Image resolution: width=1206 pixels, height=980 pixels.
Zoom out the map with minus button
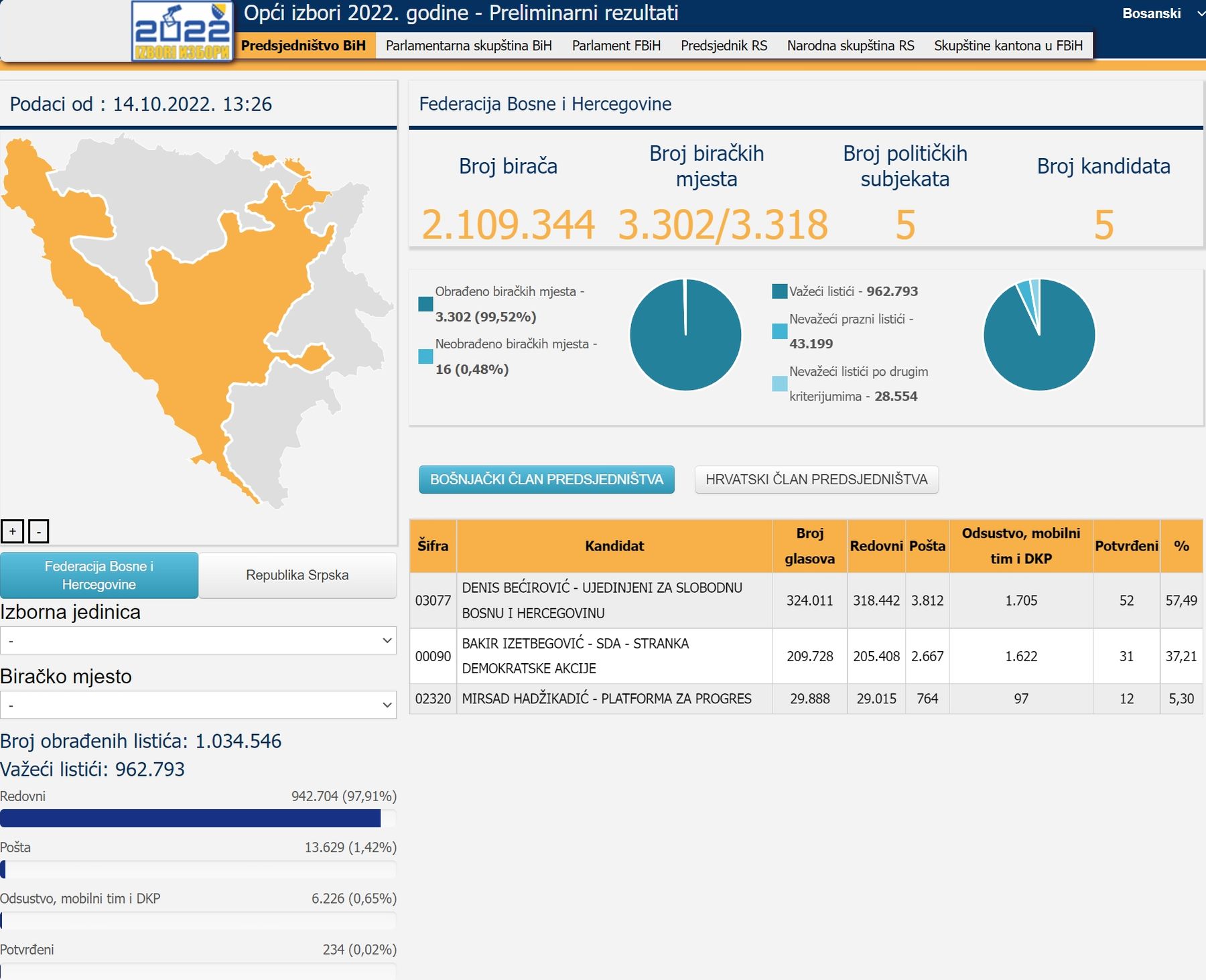(x=38, y=531)
